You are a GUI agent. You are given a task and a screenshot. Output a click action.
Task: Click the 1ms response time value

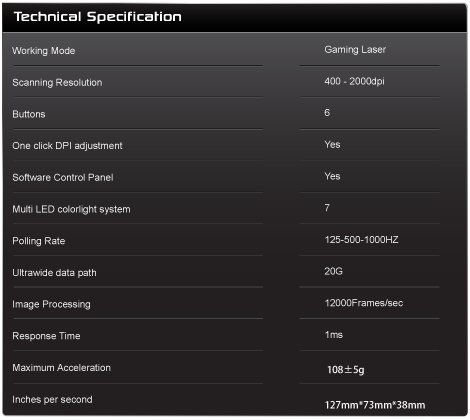(334, 335)
